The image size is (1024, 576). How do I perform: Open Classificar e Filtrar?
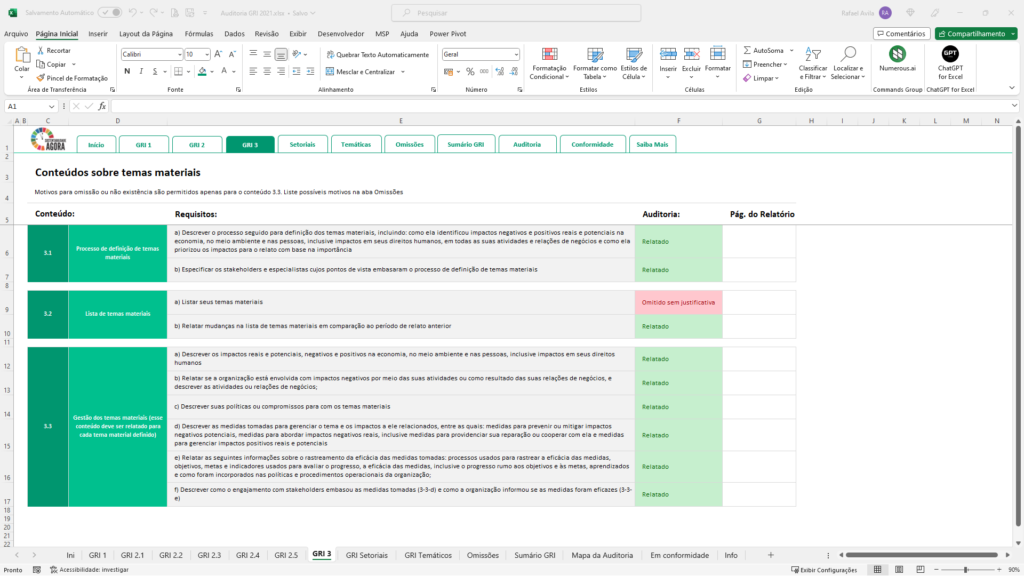[812, 64]
